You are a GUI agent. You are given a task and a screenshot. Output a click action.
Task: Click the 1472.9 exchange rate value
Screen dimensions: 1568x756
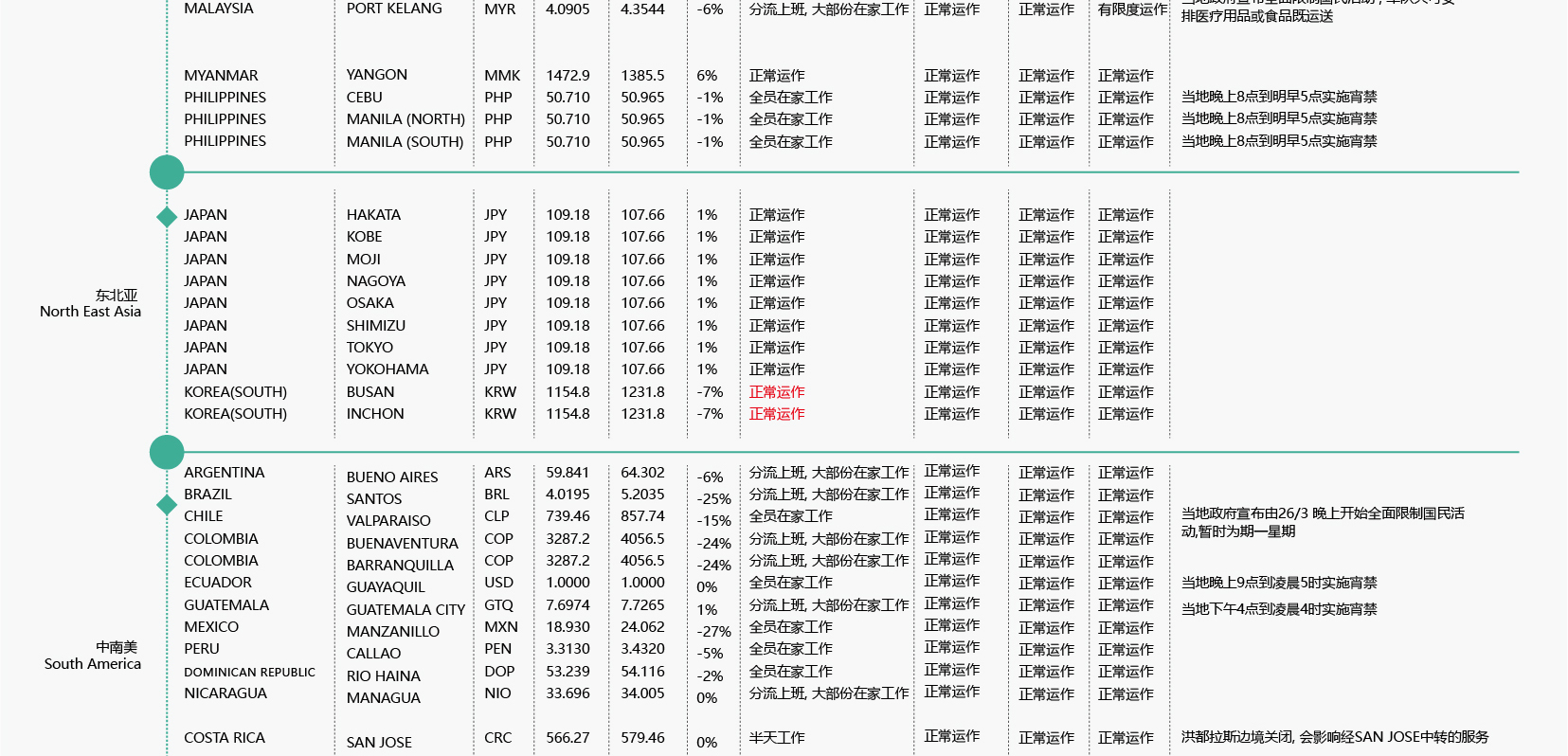568,76
